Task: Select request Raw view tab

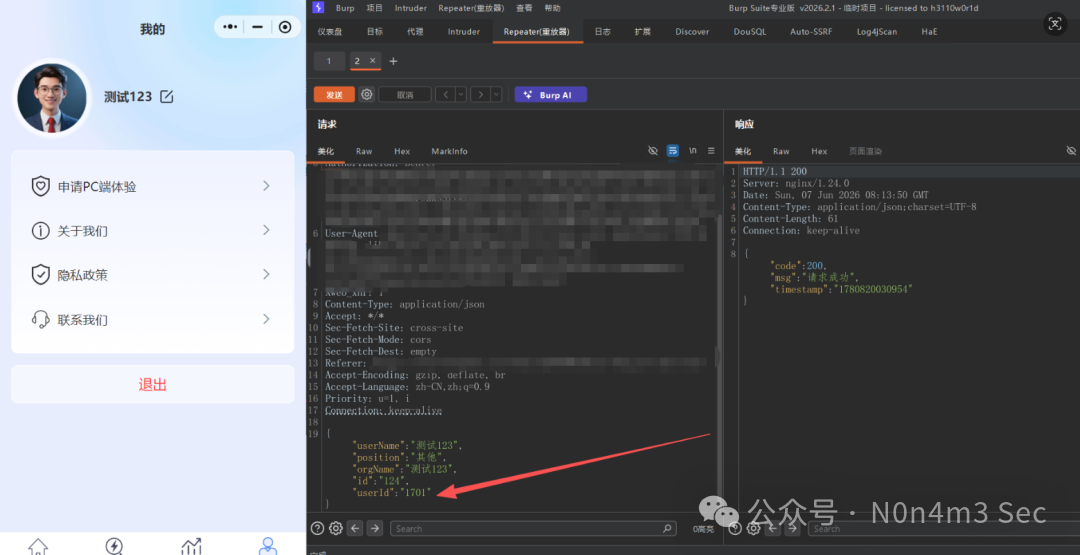Action: (364, 151)
